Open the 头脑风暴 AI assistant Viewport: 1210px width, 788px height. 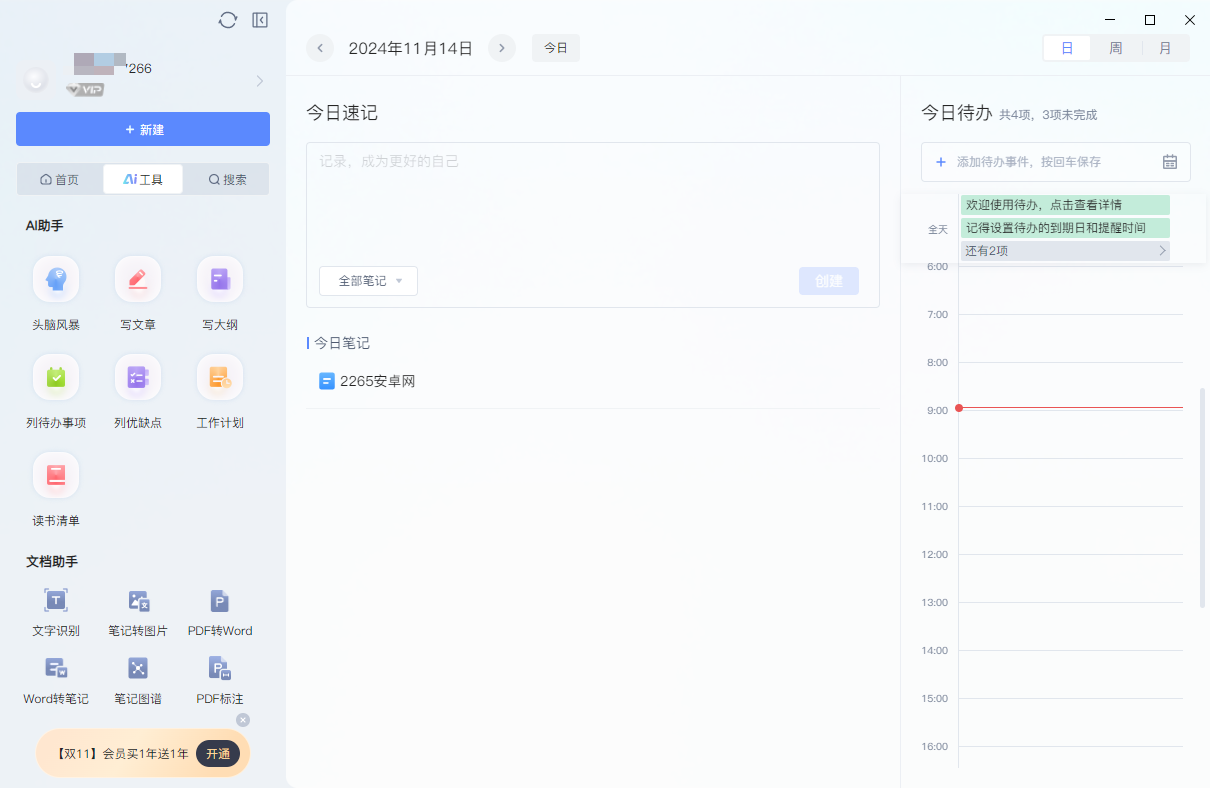[x=55, y=292]
